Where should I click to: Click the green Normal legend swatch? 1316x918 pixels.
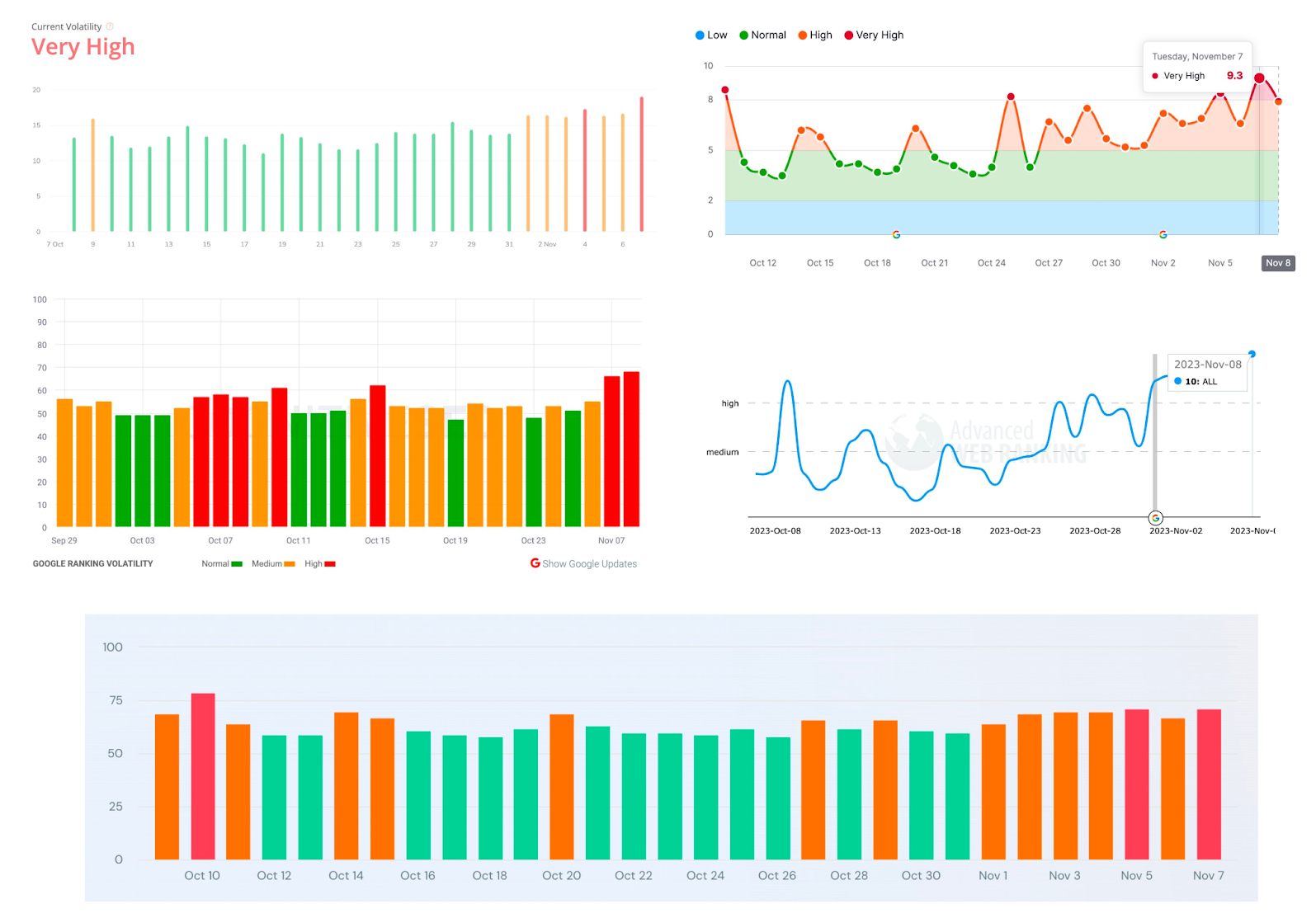[238, 564]
